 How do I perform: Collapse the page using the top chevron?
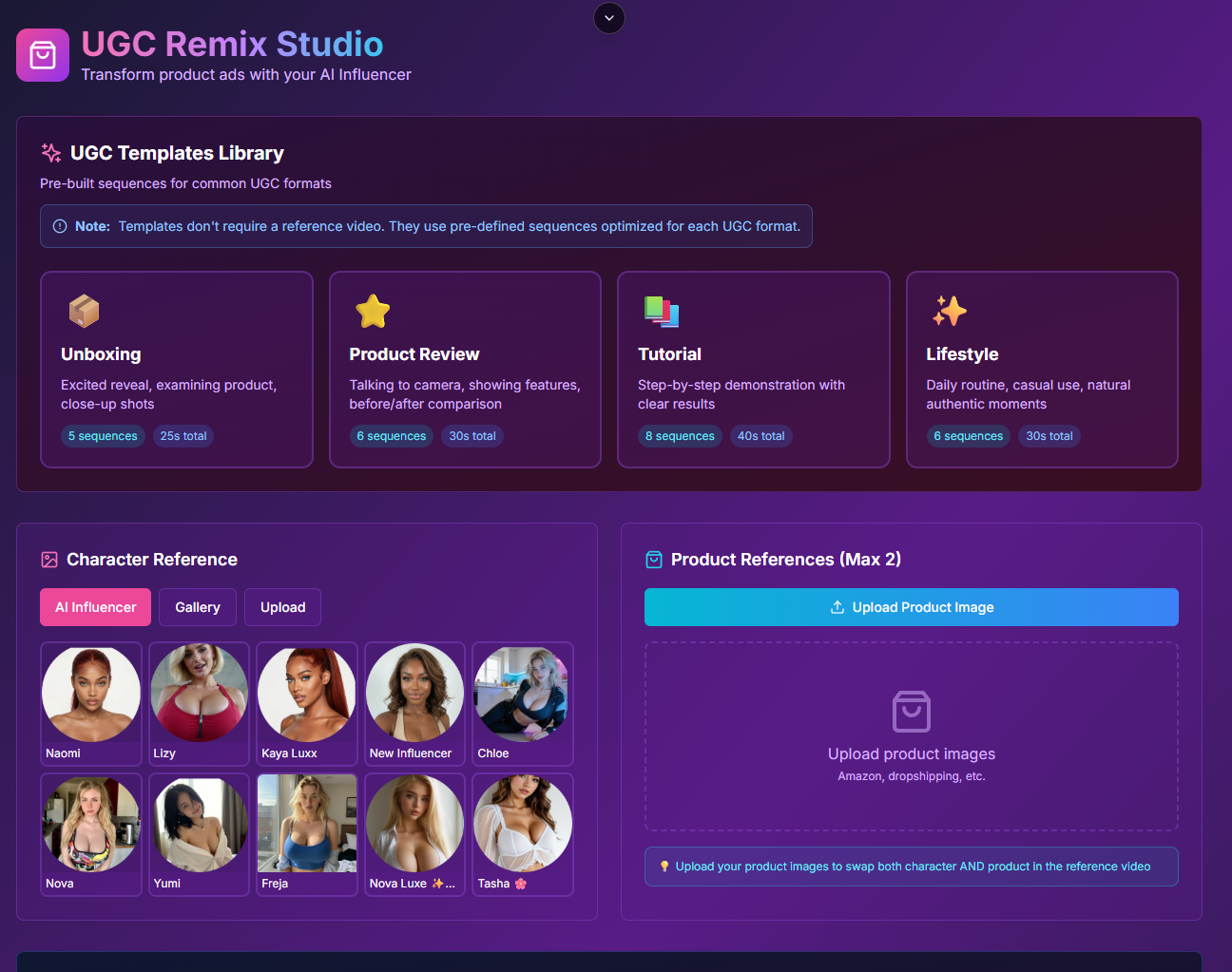click(608, 18)
